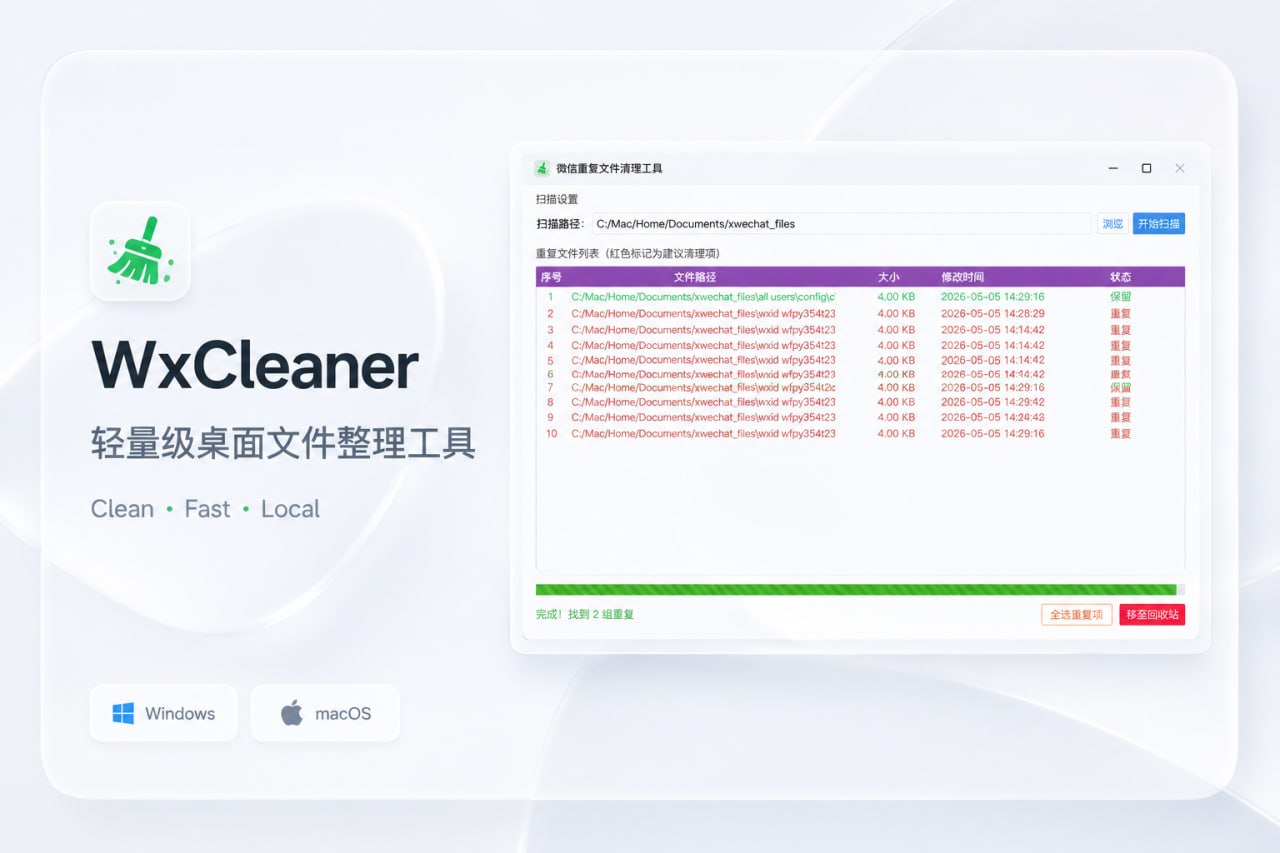Image resolution: width=1280 pixels, height=853 pixels.
Task: Click the 重复文件列表 list caption
Action: [x=628, y=253]
